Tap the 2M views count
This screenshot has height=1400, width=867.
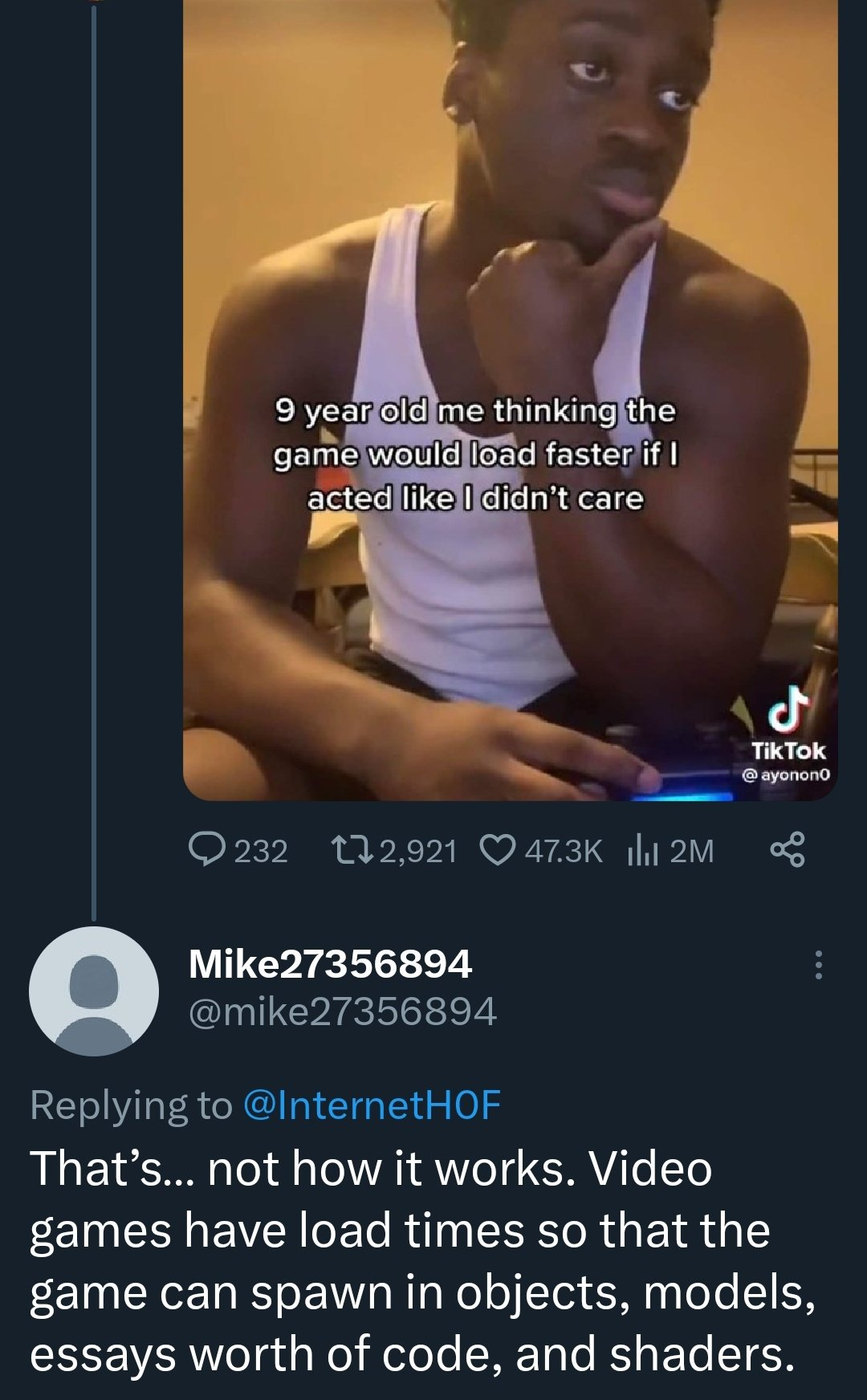point(691,851)
